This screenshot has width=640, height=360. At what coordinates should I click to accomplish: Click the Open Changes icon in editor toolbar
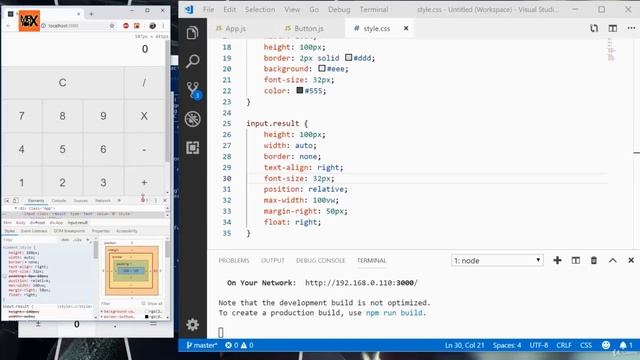coord(594,28)
